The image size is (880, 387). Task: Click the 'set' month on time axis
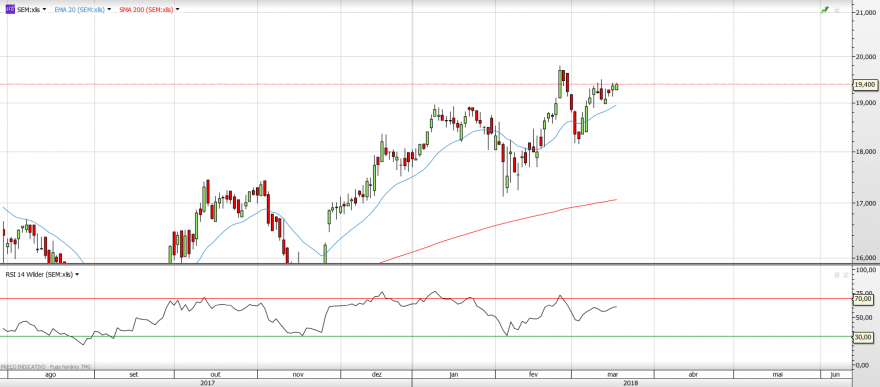point(134,374)
